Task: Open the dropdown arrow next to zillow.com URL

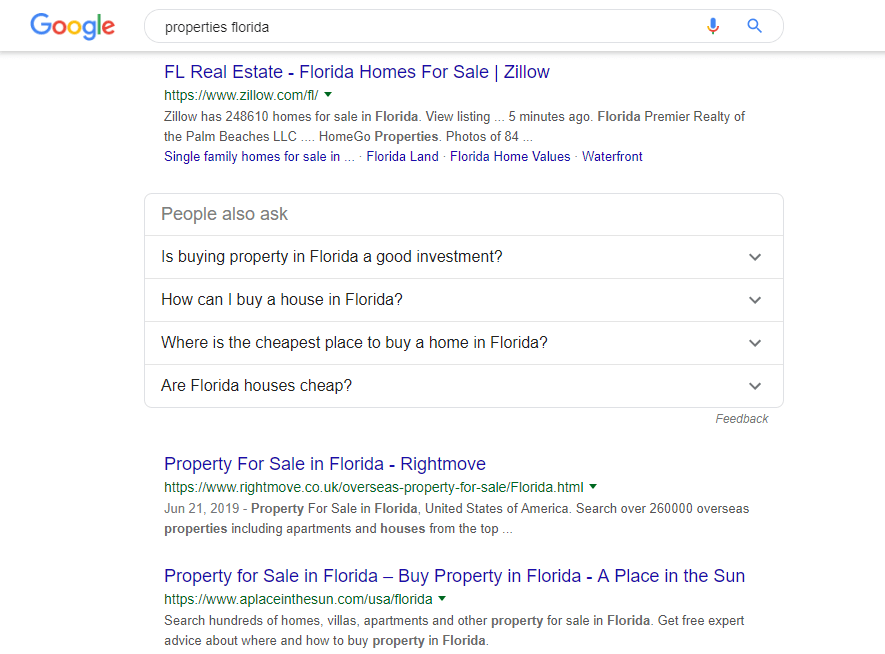Action: pos(328,94)
